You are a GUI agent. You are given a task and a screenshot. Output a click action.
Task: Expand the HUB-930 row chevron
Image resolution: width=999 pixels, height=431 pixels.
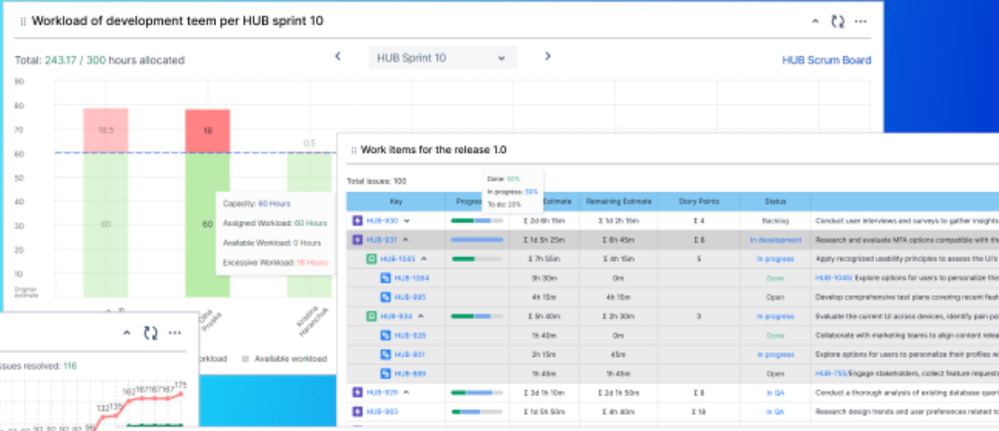coord(407,221)
